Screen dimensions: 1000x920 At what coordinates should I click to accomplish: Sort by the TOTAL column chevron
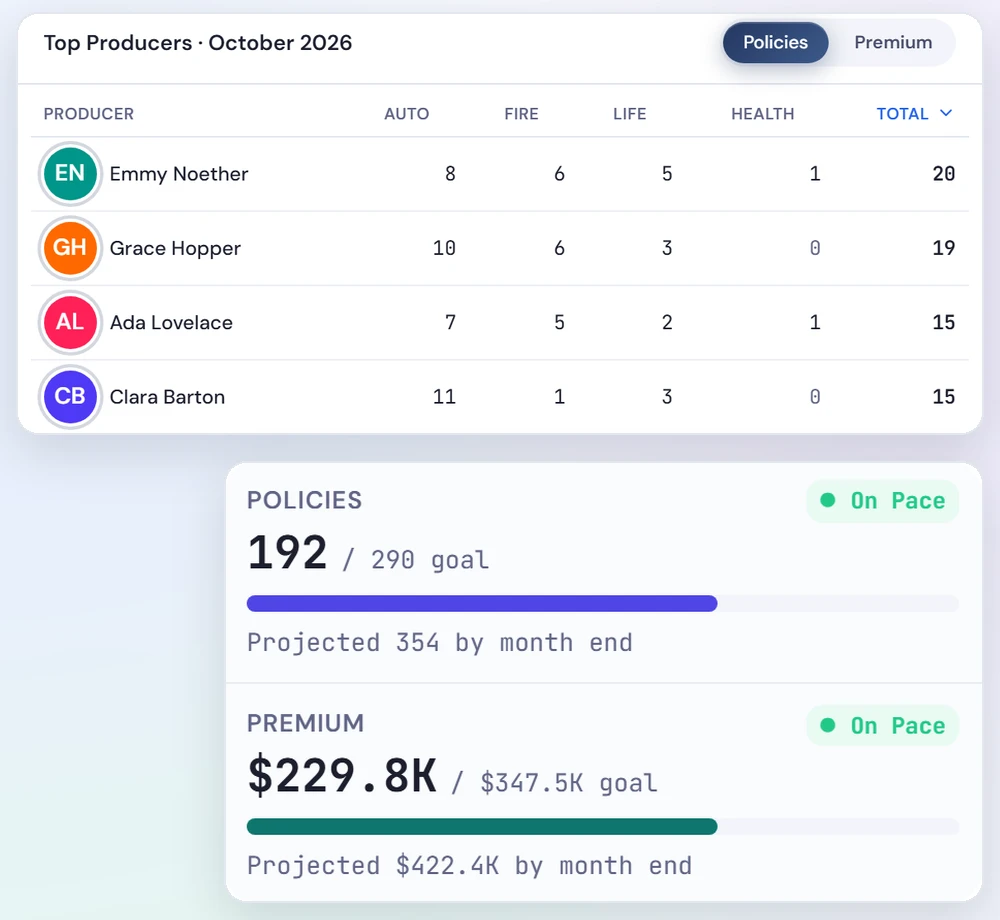click(x=946, y=113)
